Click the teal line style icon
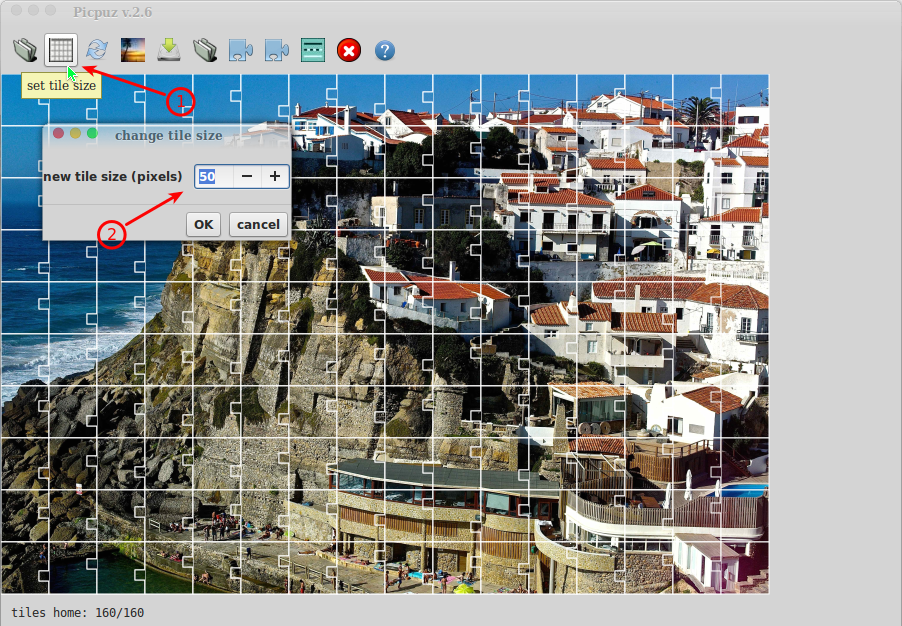This screenshot has width=902, height=626. click(313, 50)
